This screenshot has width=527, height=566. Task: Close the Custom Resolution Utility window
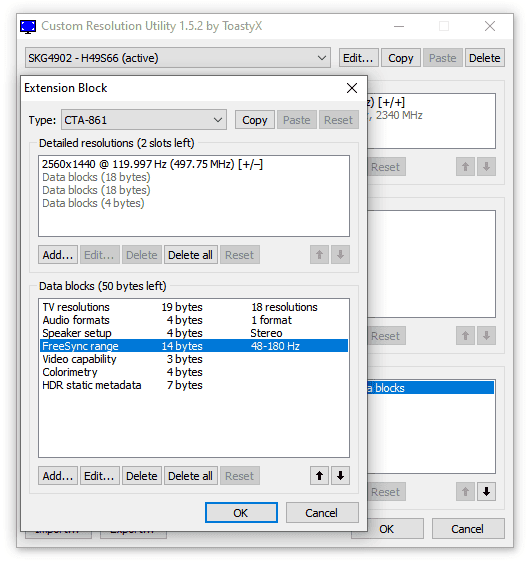click(x=490, y=26)
